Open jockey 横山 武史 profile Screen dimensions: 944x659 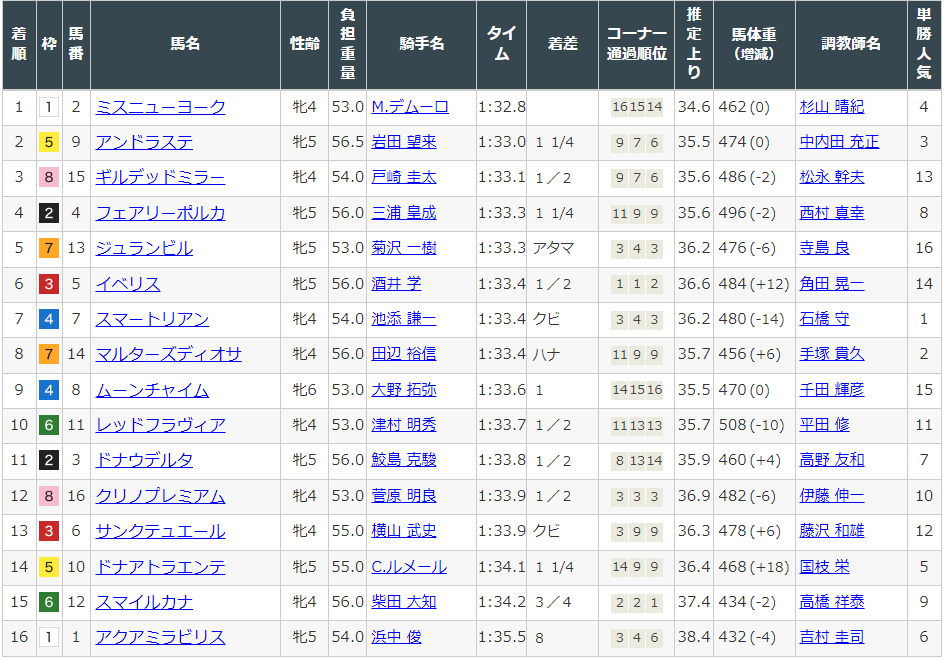pos(403,531)
